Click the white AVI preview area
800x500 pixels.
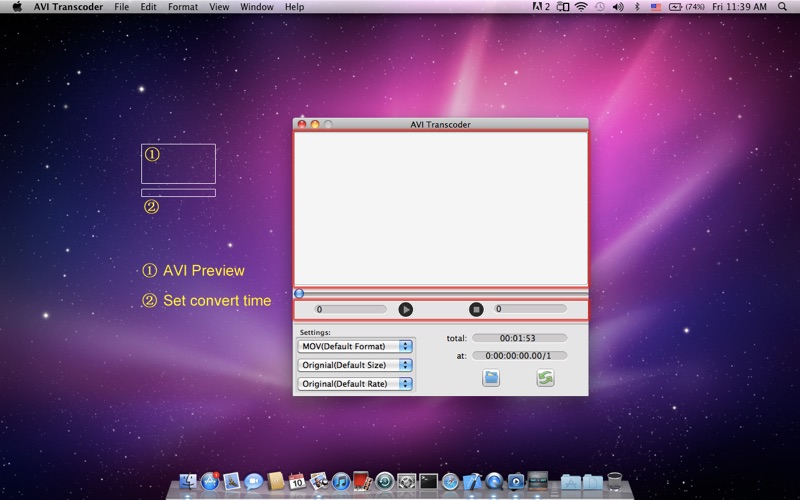[x=441, y=209]
